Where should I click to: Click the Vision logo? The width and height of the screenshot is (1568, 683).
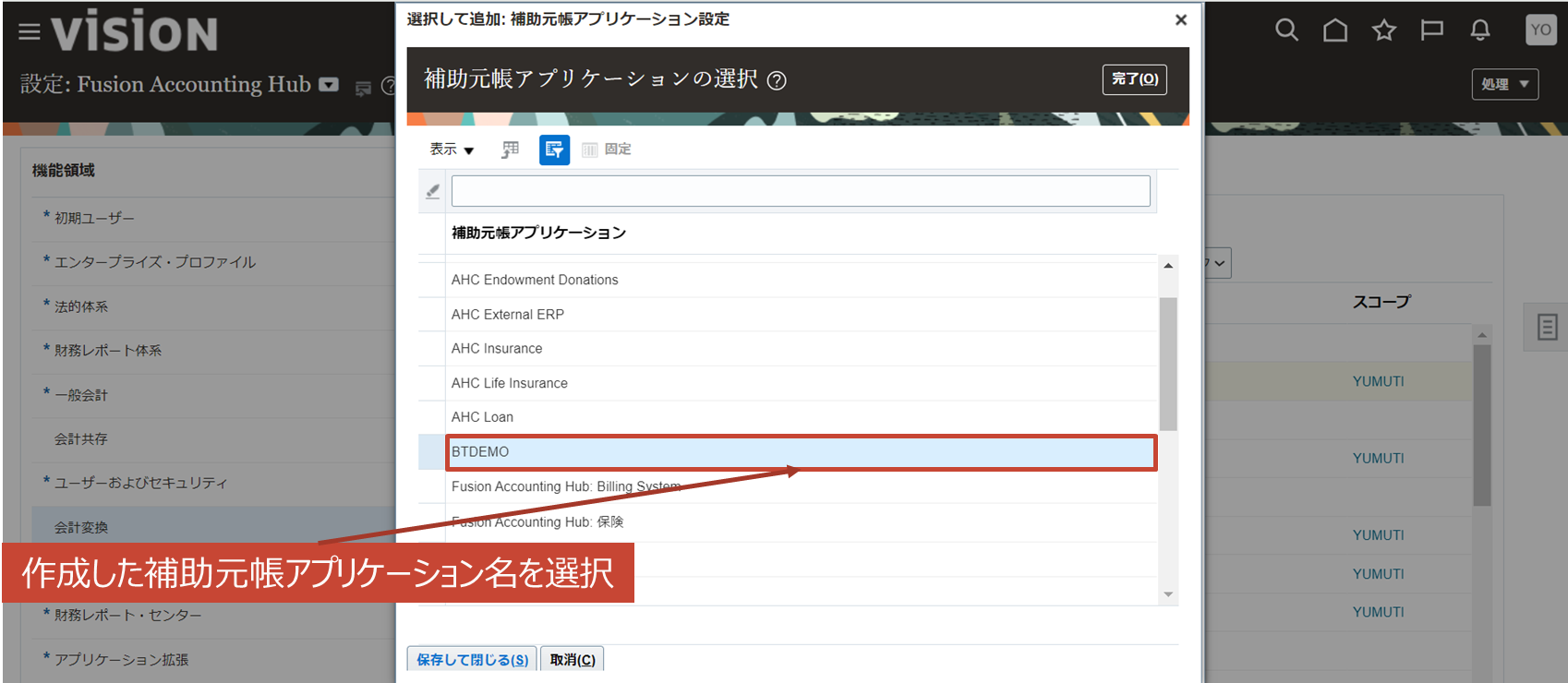tap(135, 31)
